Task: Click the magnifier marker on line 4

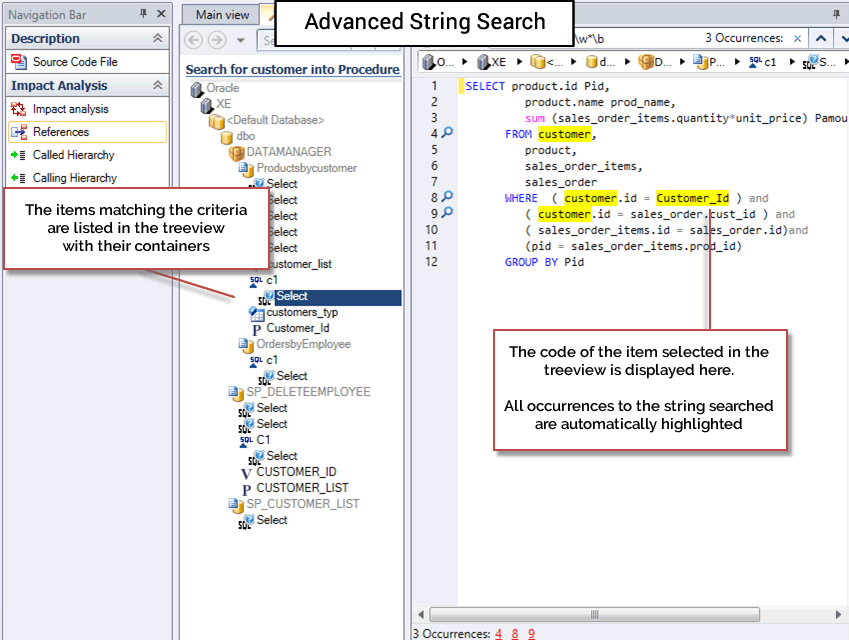Action: click(447, 134)
